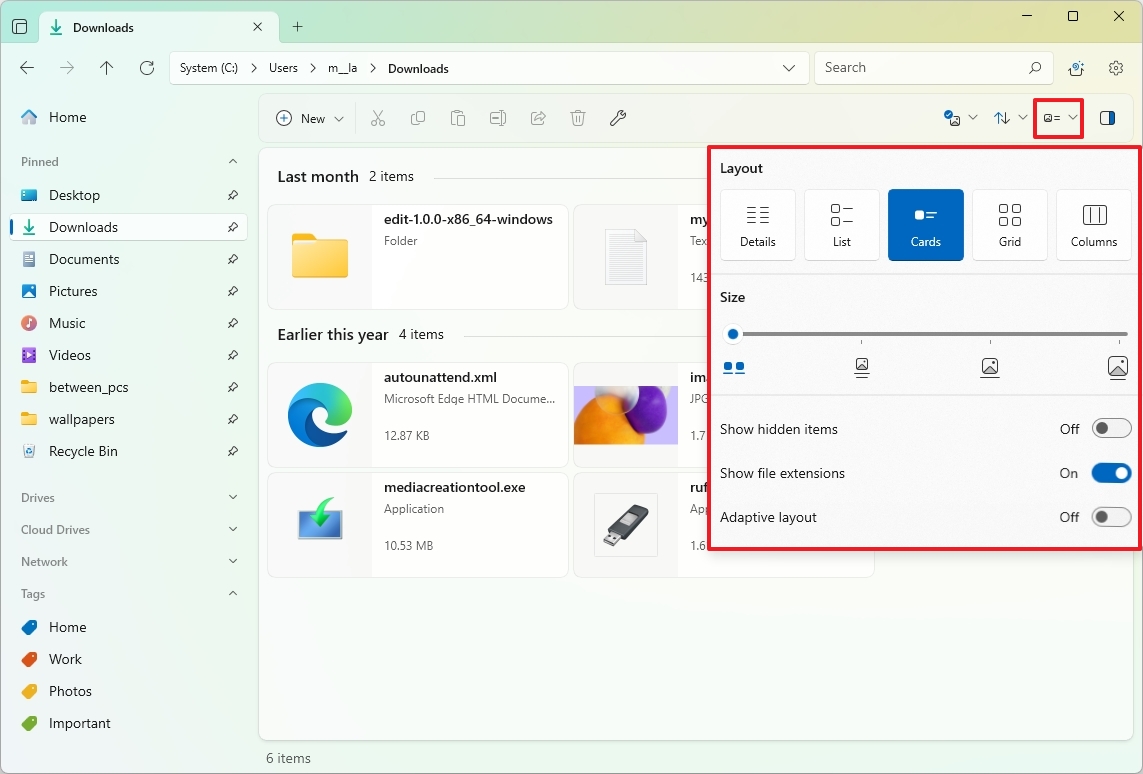The image size is (1143, 774).
Task: Disable Show file extensions
Action: 1111,472
